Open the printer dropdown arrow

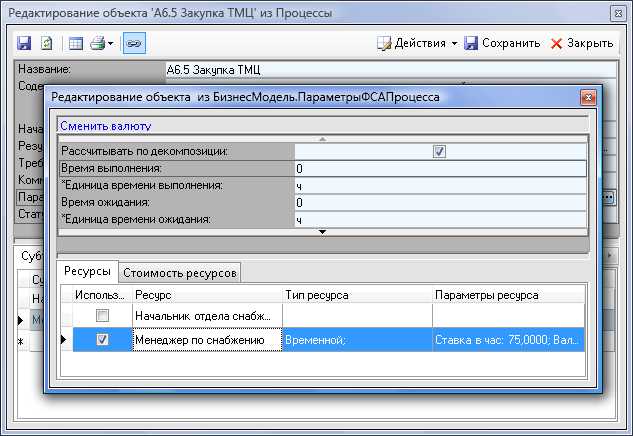coord(111,44)
